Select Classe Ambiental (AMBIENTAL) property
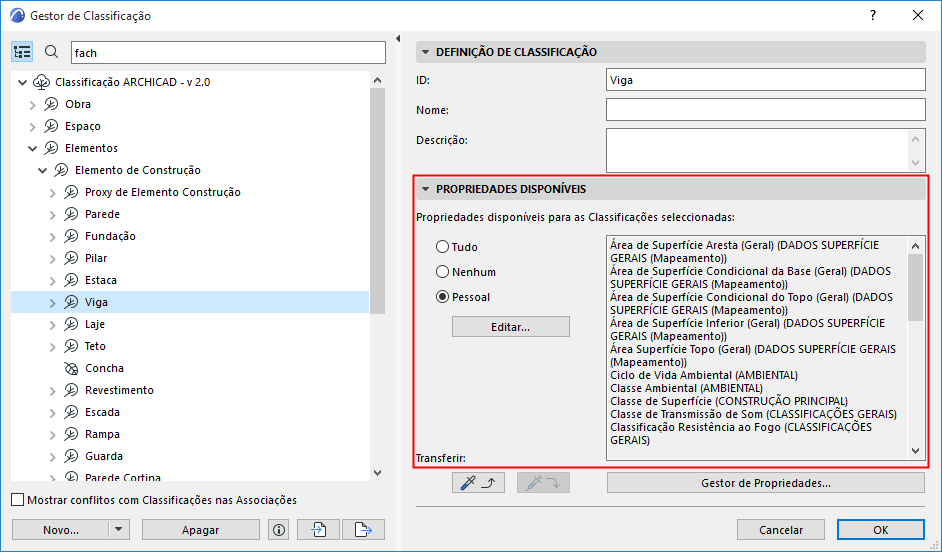The width and height of the screenshot is (942, 552). pyautogui.click(x=686, y=389)
